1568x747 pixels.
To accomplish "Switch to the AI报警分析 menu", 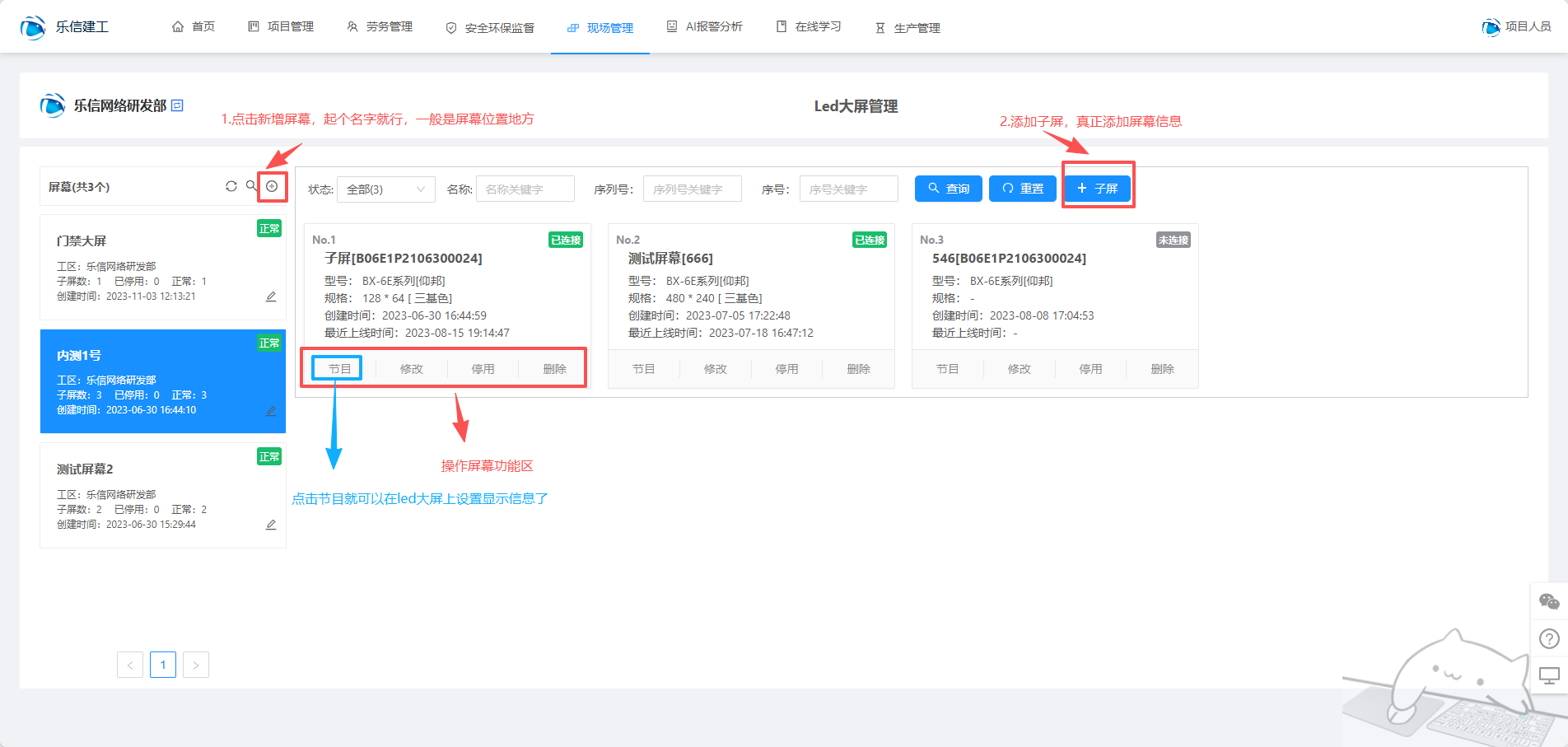I will pyautogui.click(x=705, y=27).
